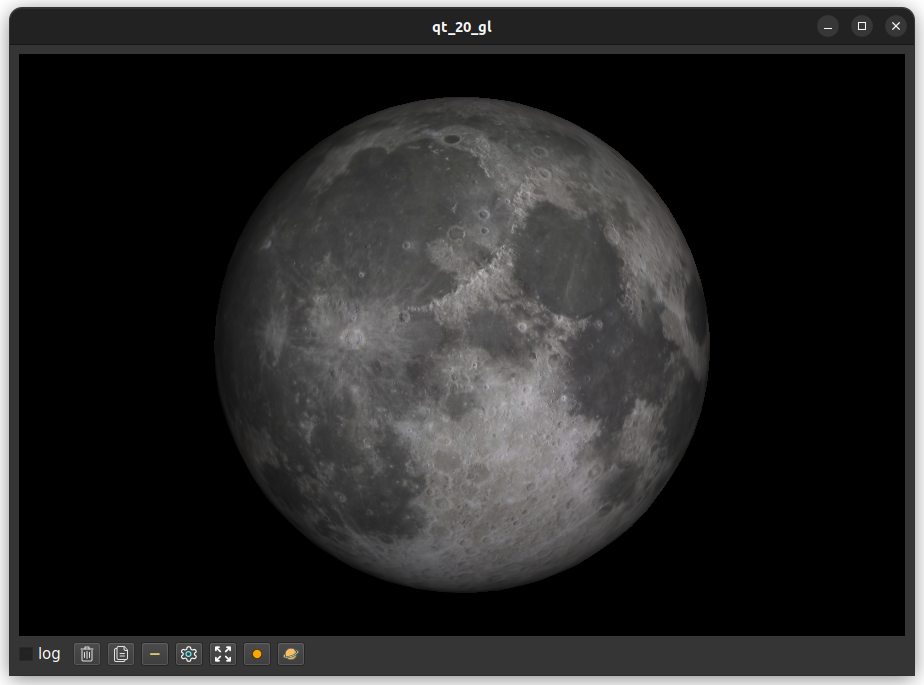The height and width of the screenshot is (685, 924).
Task: Toggle fullscreen with the expand arrows icon
Action: pos(223,654)
